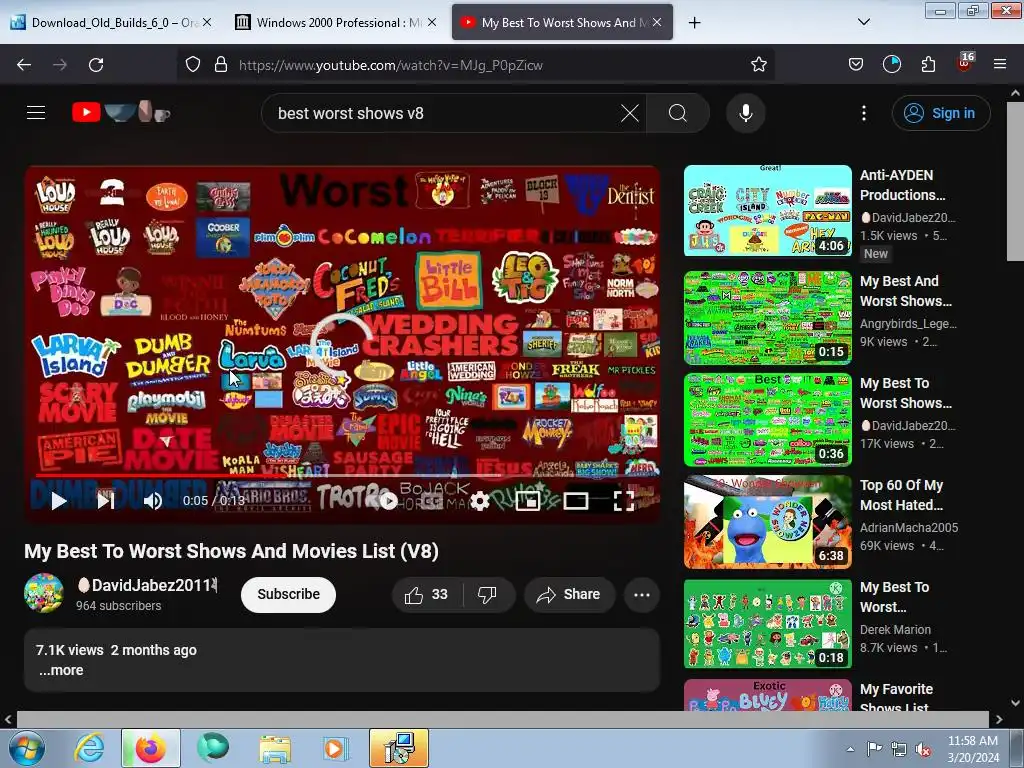Close the Windows 2000 Professional tab
This screenshot has height=768, width=1024.
click(432, 22)
